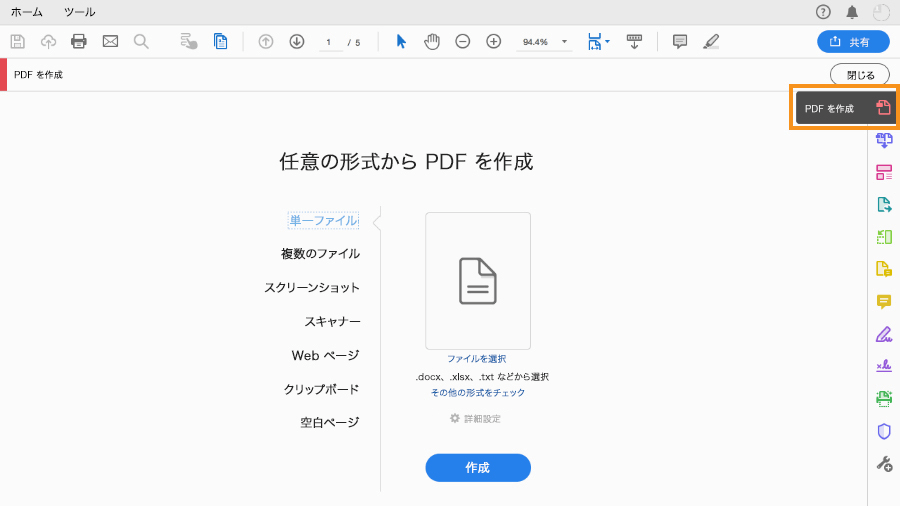Upload file to cloud icon
Image resolution: width=900 pixels, height=506 pixels.
[x=48, y=41]
